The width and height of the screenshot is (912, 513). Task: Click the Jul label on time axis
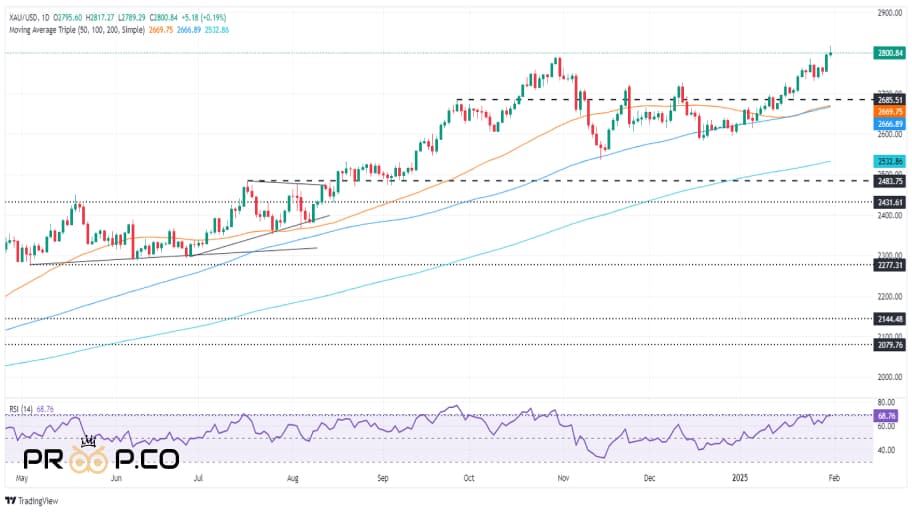point(198,478)
